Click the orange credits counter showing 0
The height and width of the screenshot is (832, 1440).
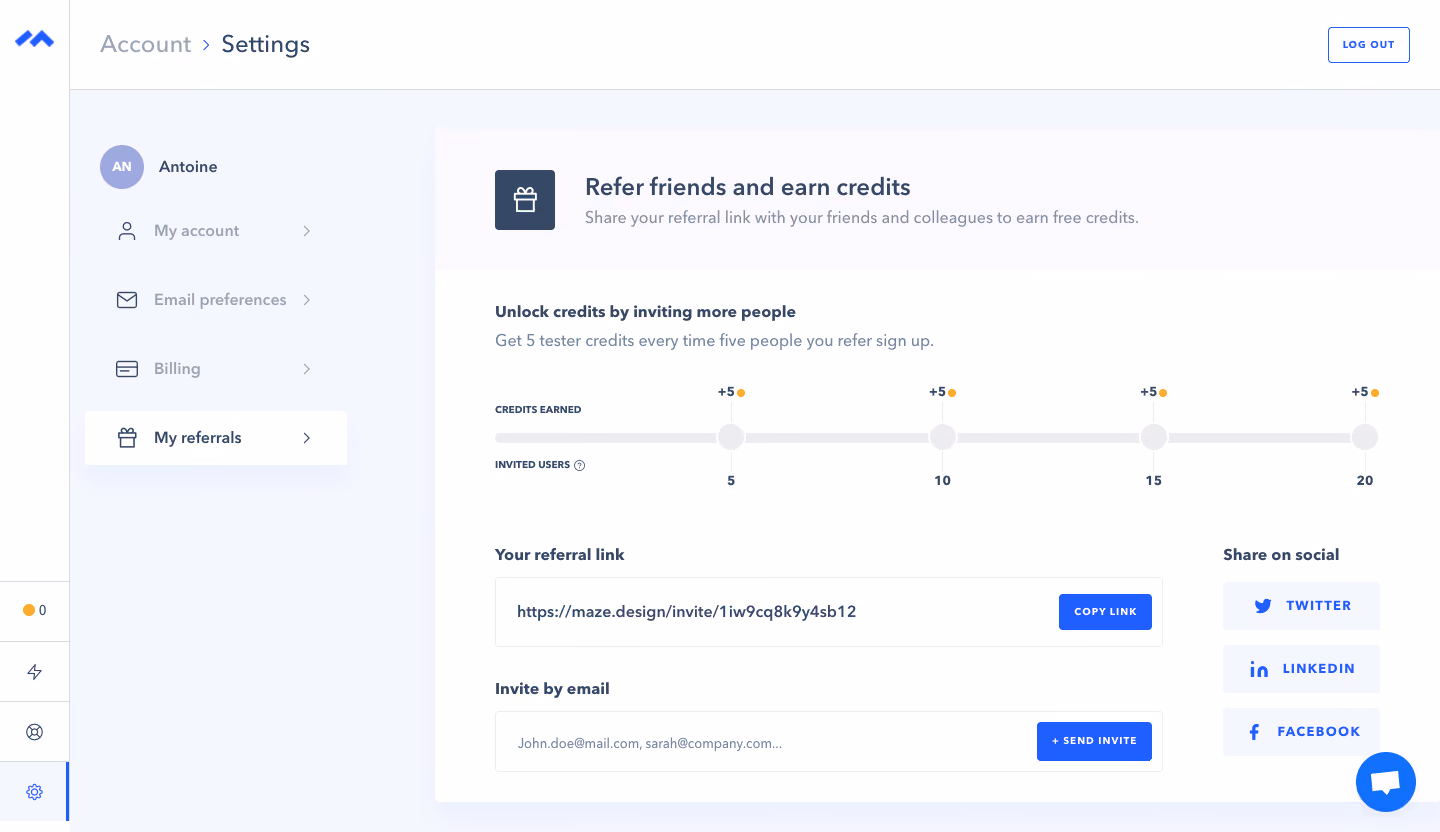pyautogui.click(x=34, y=610)
